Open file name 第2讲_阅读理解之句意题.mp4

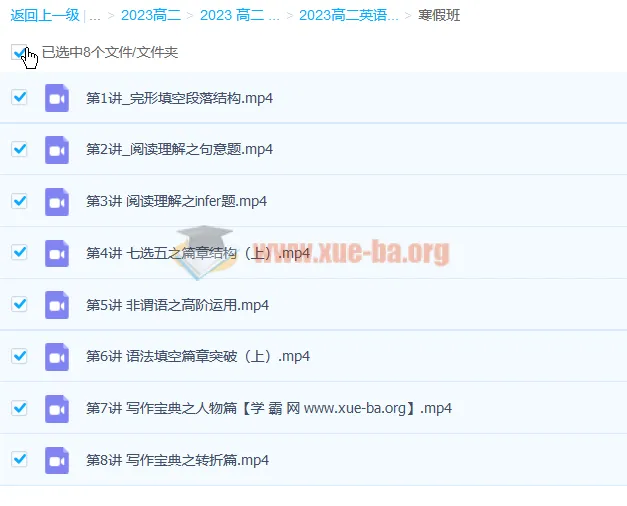pos(180,150)
